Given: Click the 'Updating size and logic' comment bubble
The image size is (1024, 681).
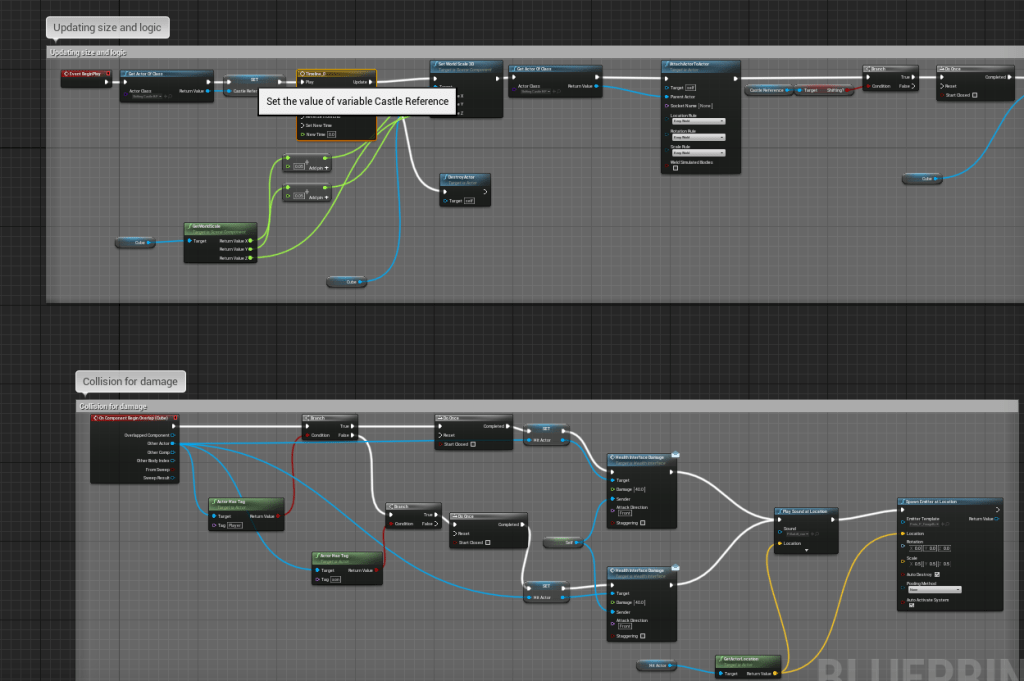Looking at the screenshot, I should pos(107,27).
